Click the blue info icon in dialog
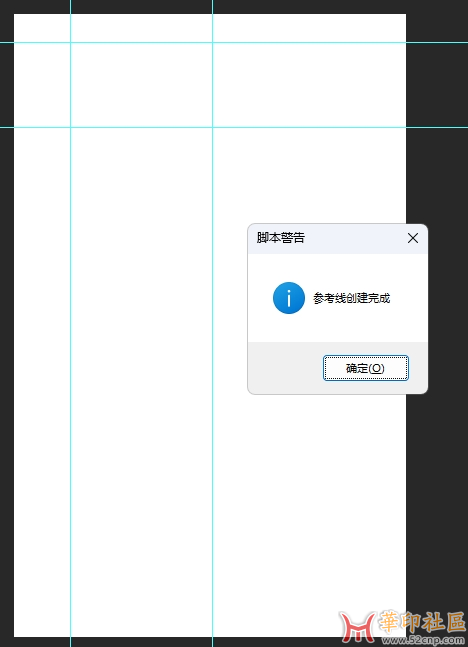This screenshot has width=468, height=647. tap(289, 298)
